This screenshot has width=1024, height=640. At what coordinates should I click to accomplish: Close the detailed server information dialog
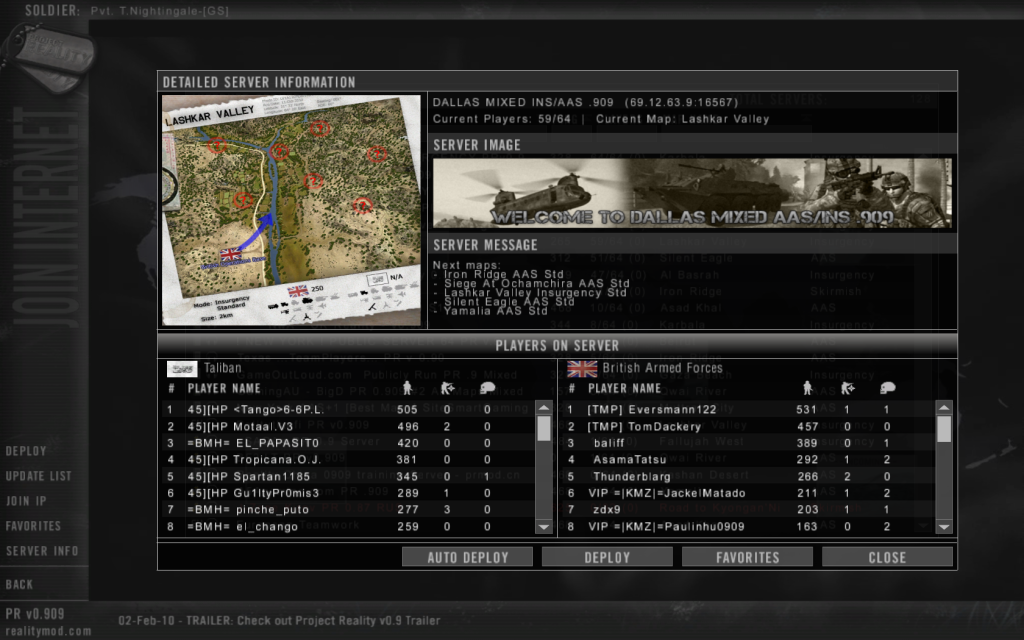(x=887, y=557)
